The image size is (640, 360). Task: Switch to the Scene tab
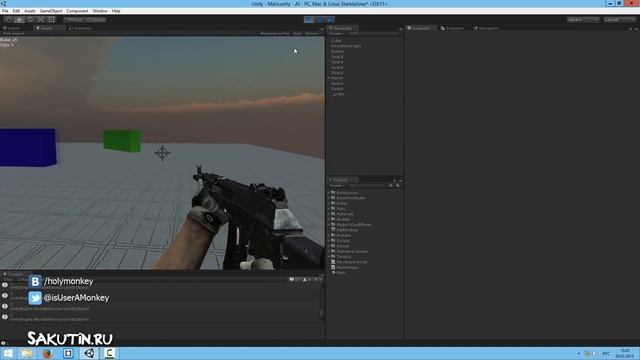pyautogui.click(x=12, y=28)
